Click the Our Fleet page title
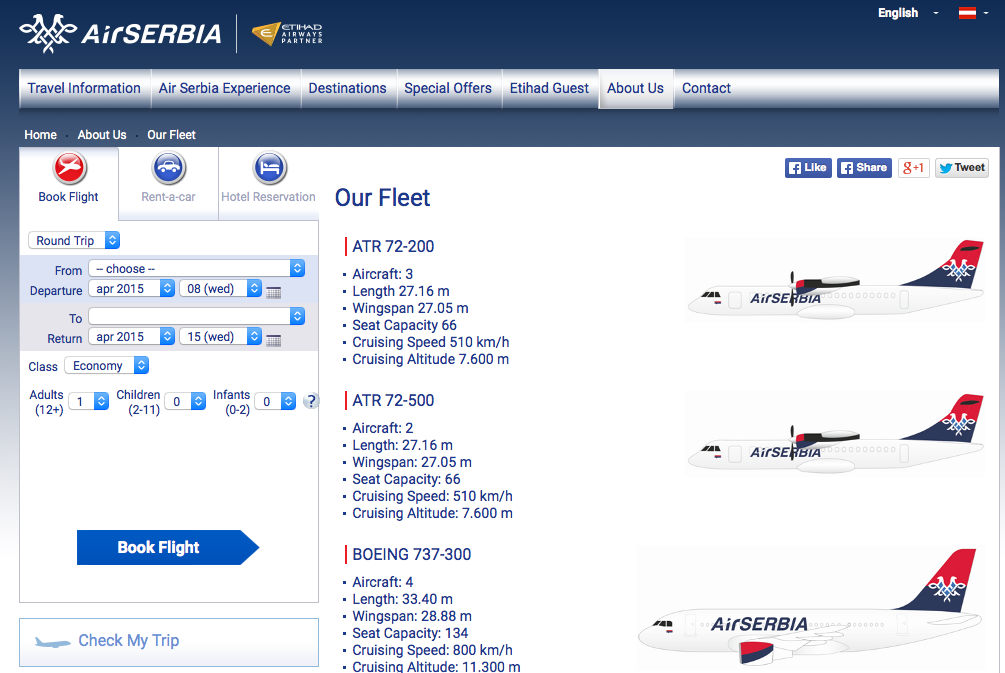The image size is (1005, 673). click(x=383, y=197)
